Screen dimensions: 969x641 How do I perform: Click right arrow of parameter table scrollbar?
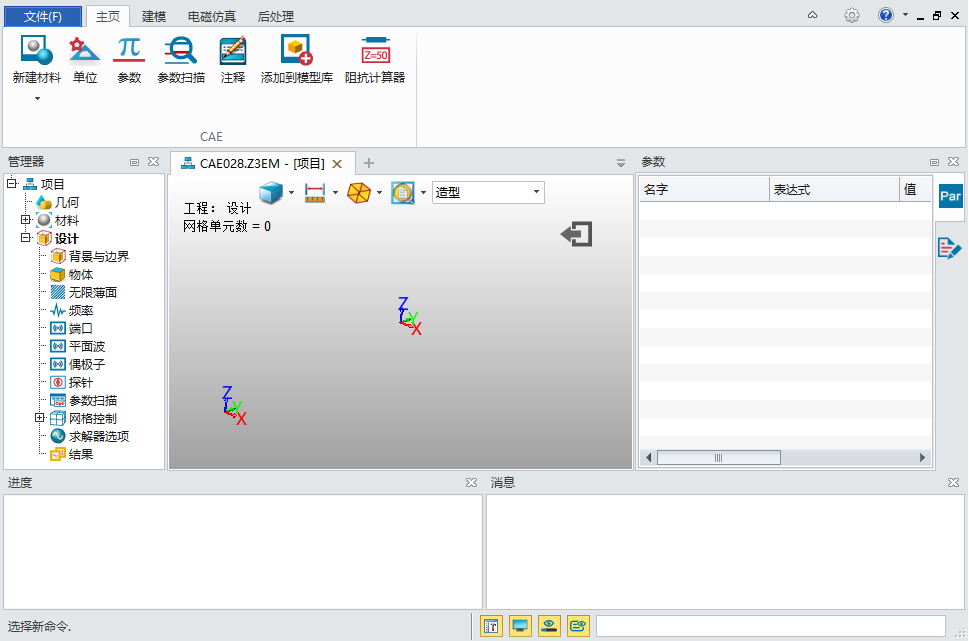[x=922, y=457]
